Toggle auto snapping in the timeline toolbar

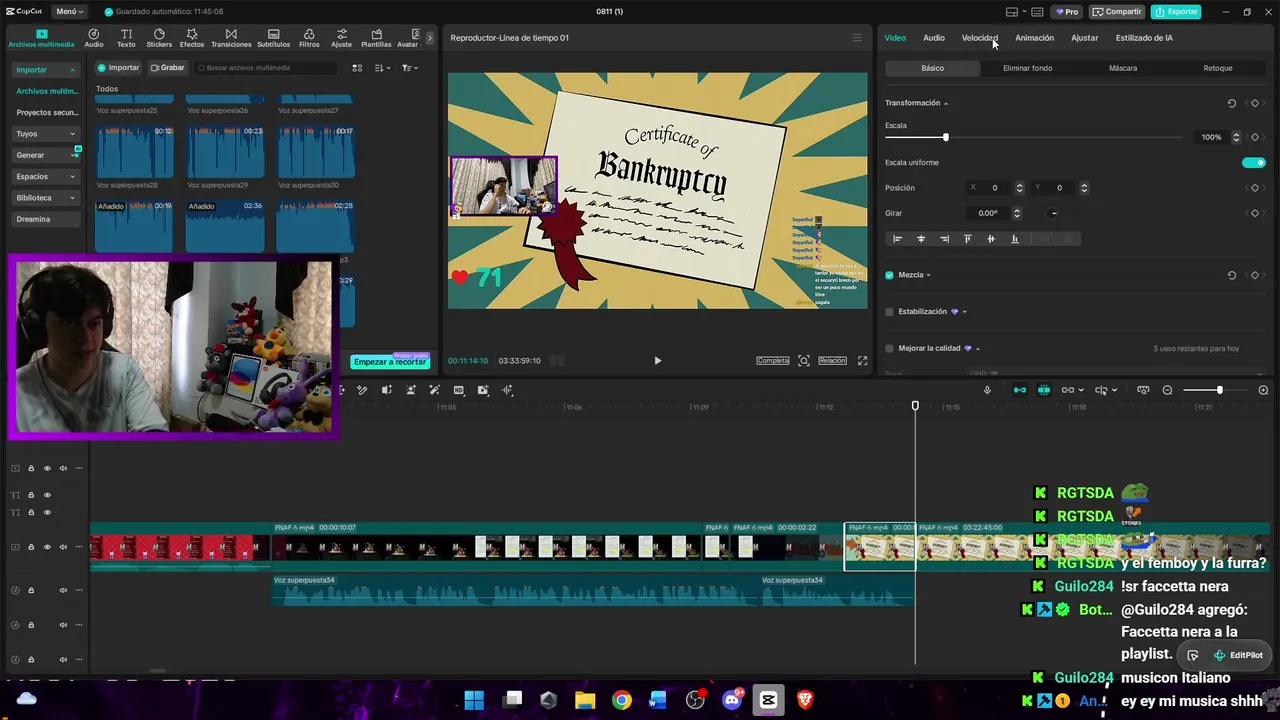click(x=1044, y=390)
